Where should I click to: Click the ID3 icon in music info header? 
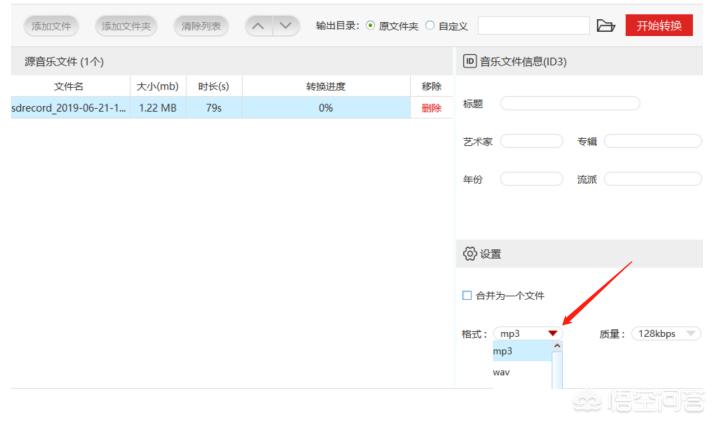pyautogui.click(x=470, y=61)
